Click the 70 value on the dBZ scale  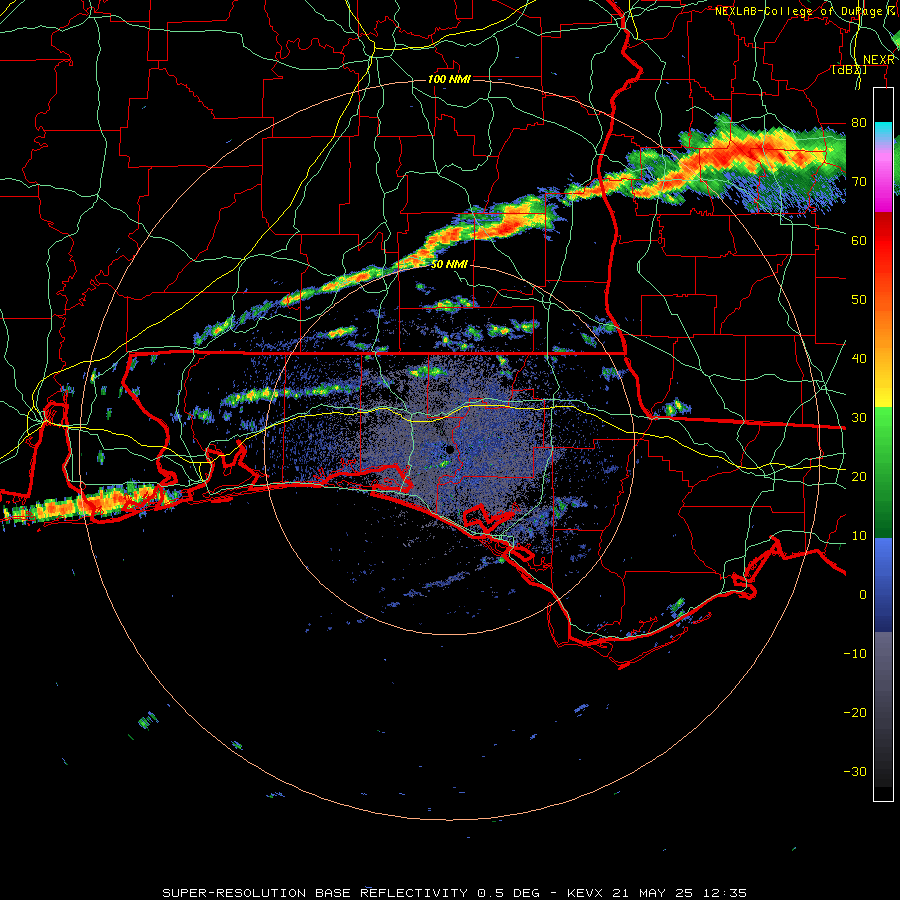859,181
